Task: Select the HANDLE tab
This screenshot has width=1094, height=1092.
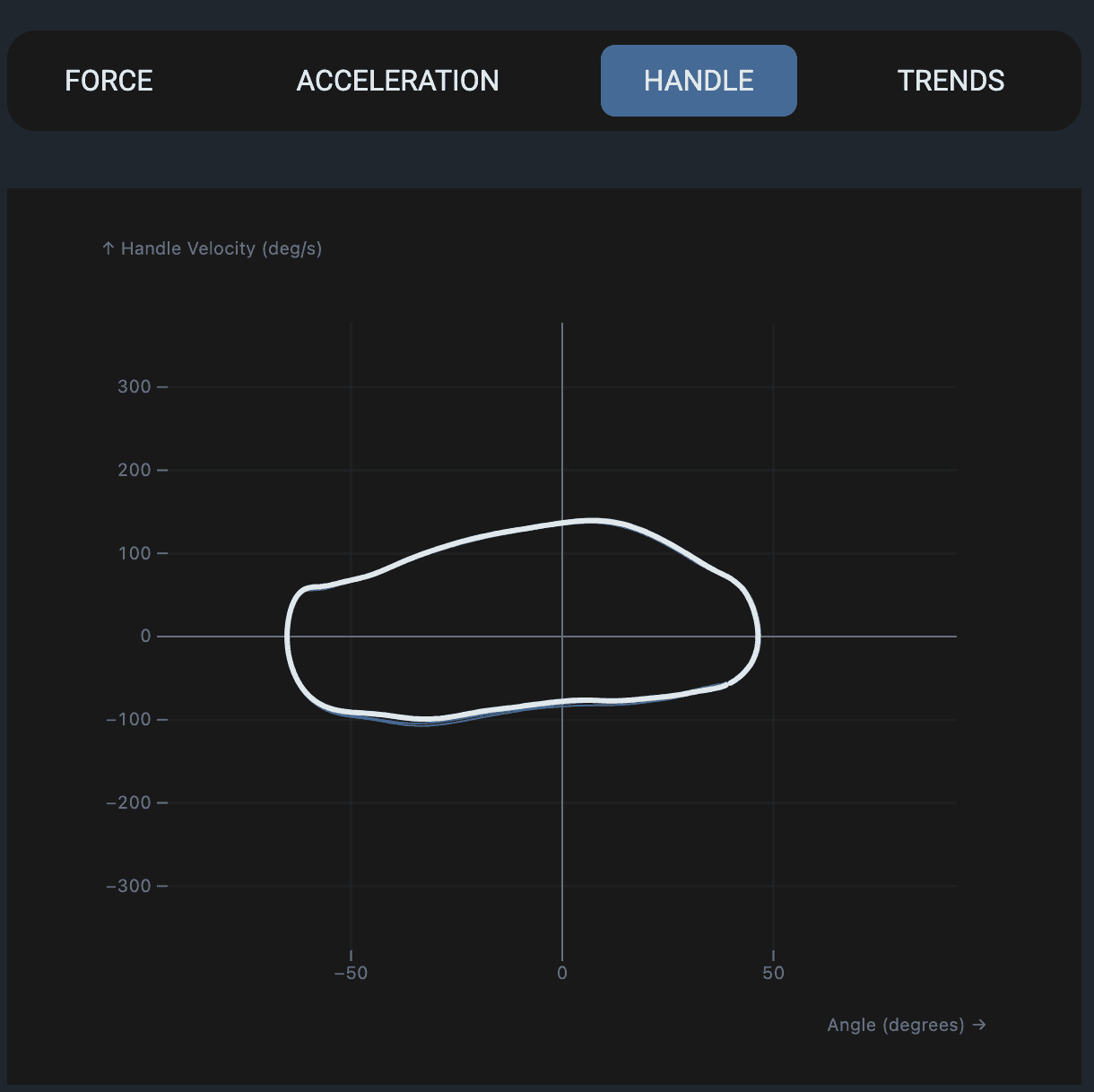Action: [x=699, y=81]
